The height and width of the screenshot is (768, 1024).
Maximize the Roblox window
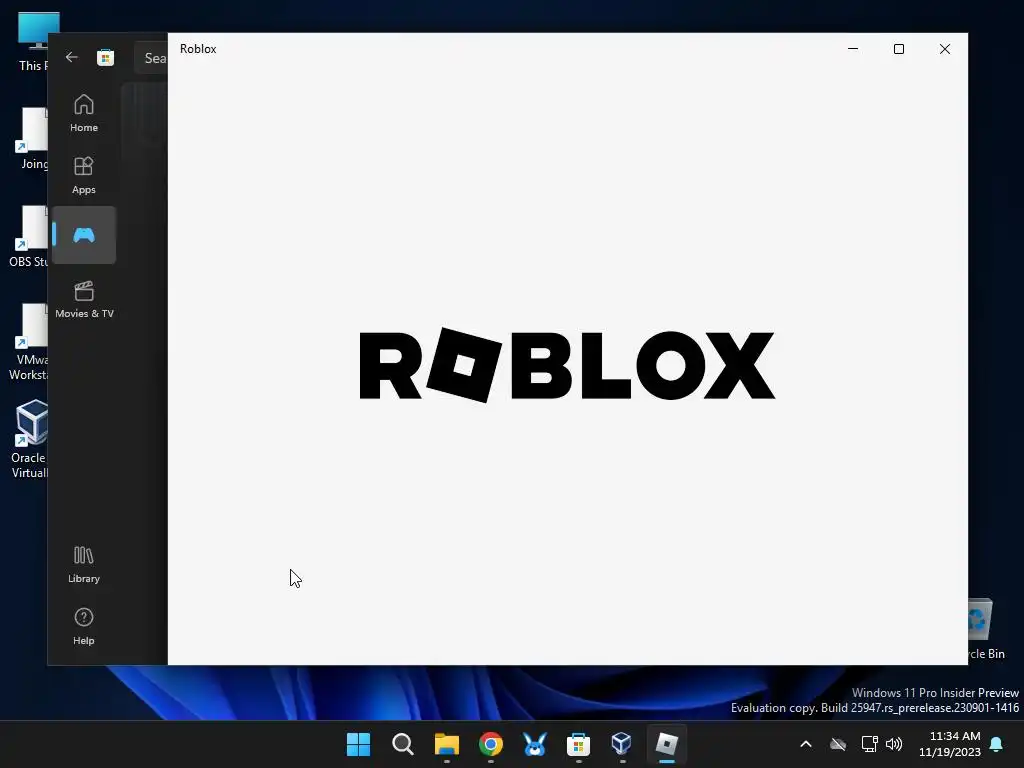click(x=899, y=49)
